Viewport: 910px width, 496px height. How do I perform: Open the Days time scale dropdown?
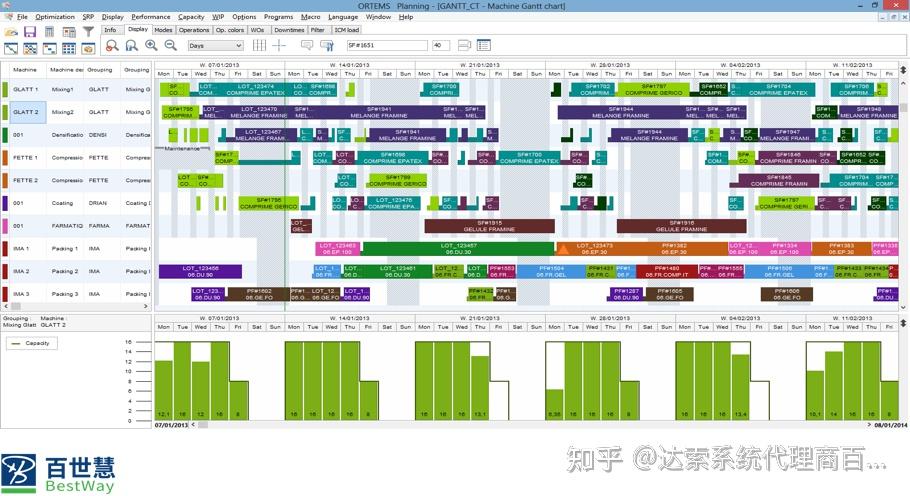[x=215, y=45]
